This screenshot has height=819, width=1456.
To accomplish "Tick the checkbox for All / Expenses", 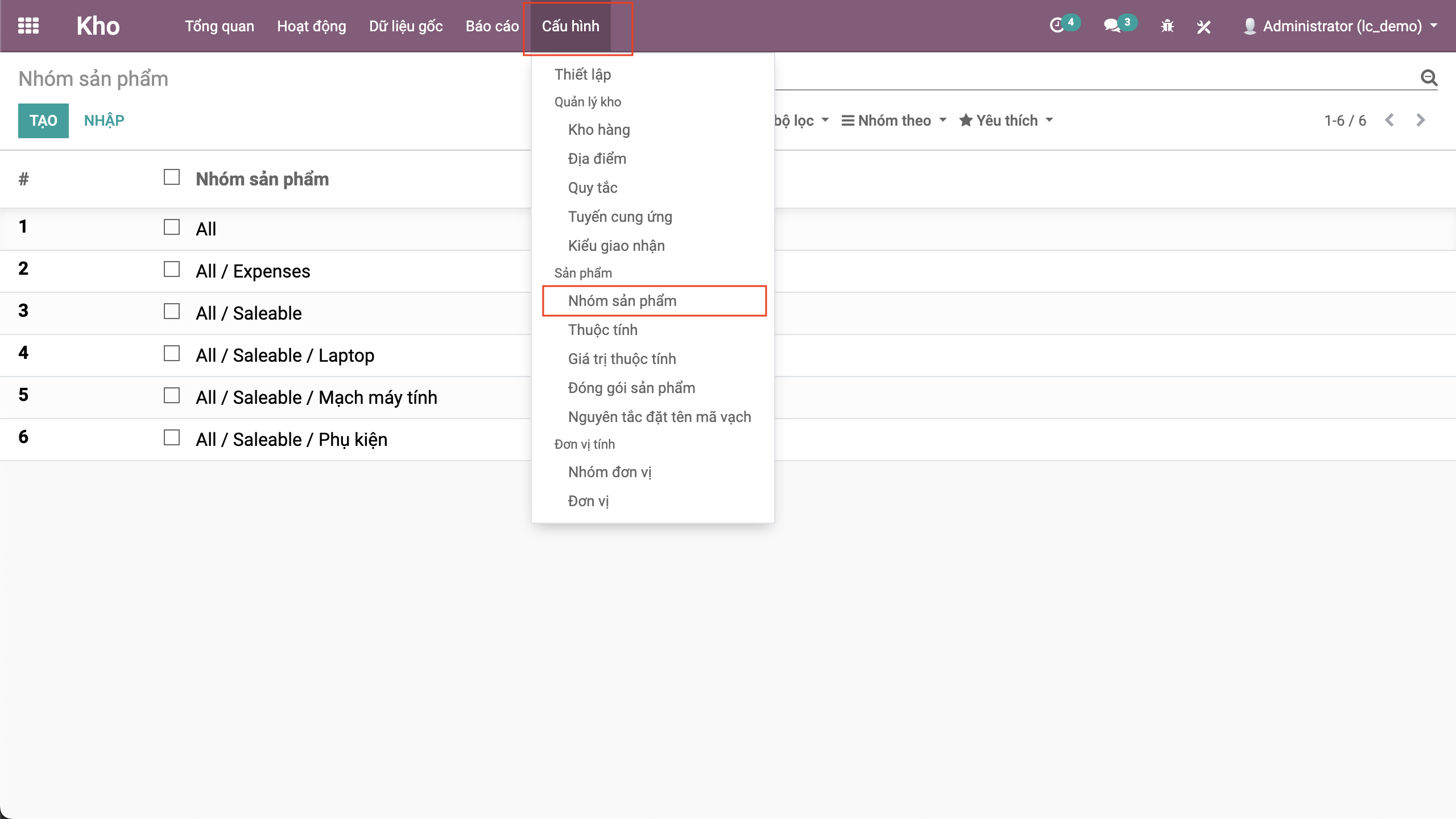I will click(x=171, y=269).
